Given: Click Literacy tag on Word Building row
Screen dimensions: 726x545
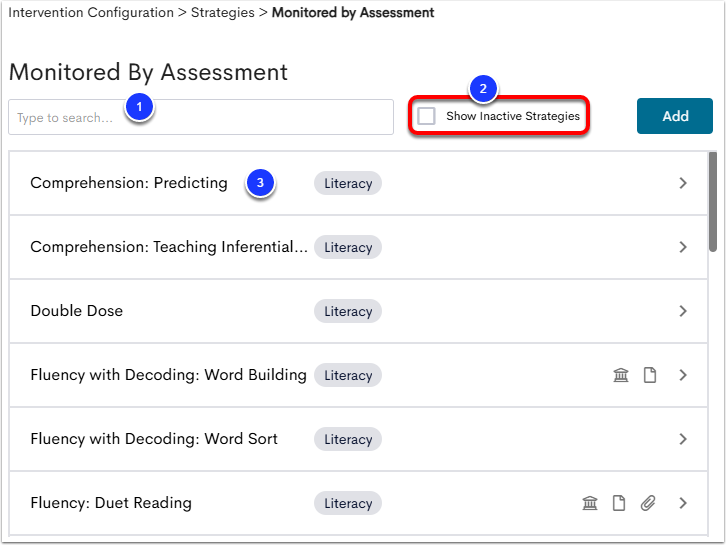Looking at the screenshot, I should 348,375.
